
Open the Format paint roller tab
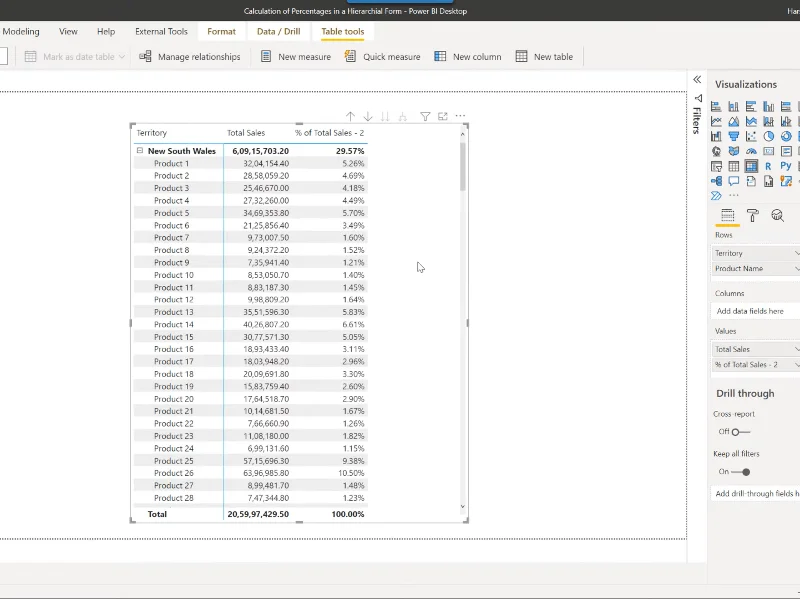tap(753, 215)
